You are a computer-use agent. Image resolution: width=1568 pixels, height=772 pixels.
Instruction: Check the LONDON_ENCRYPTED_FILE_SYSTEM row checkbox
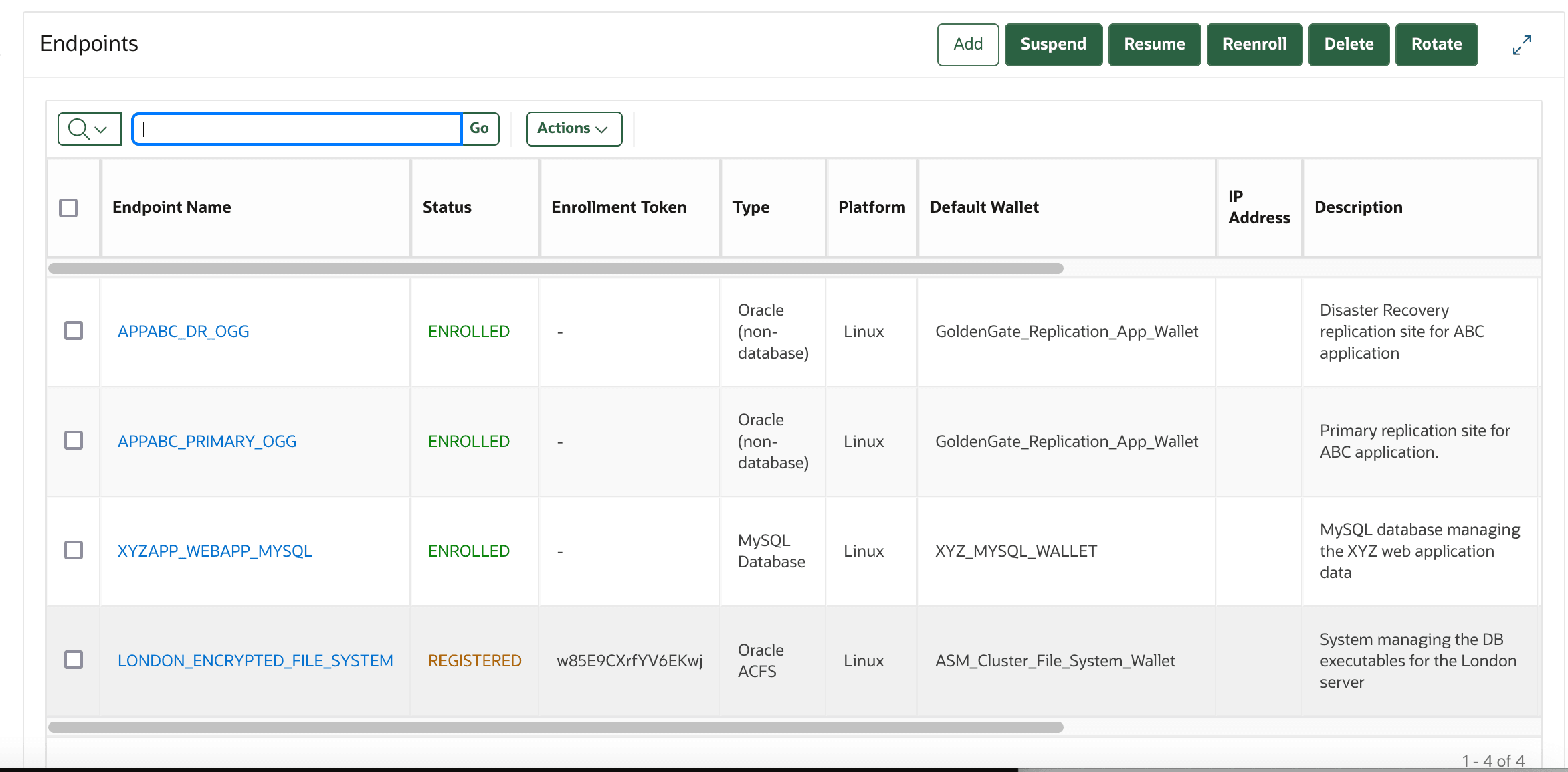click(x=74, y=660)
